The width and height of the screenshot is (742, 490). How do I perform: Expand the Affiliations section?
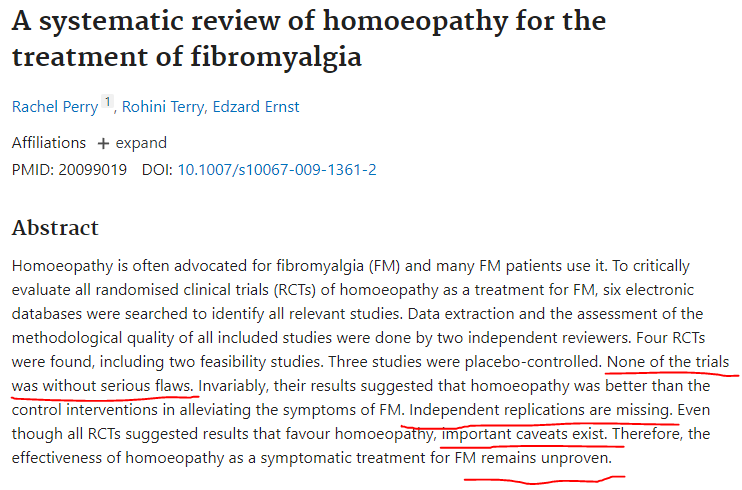(x=132, y=143)
